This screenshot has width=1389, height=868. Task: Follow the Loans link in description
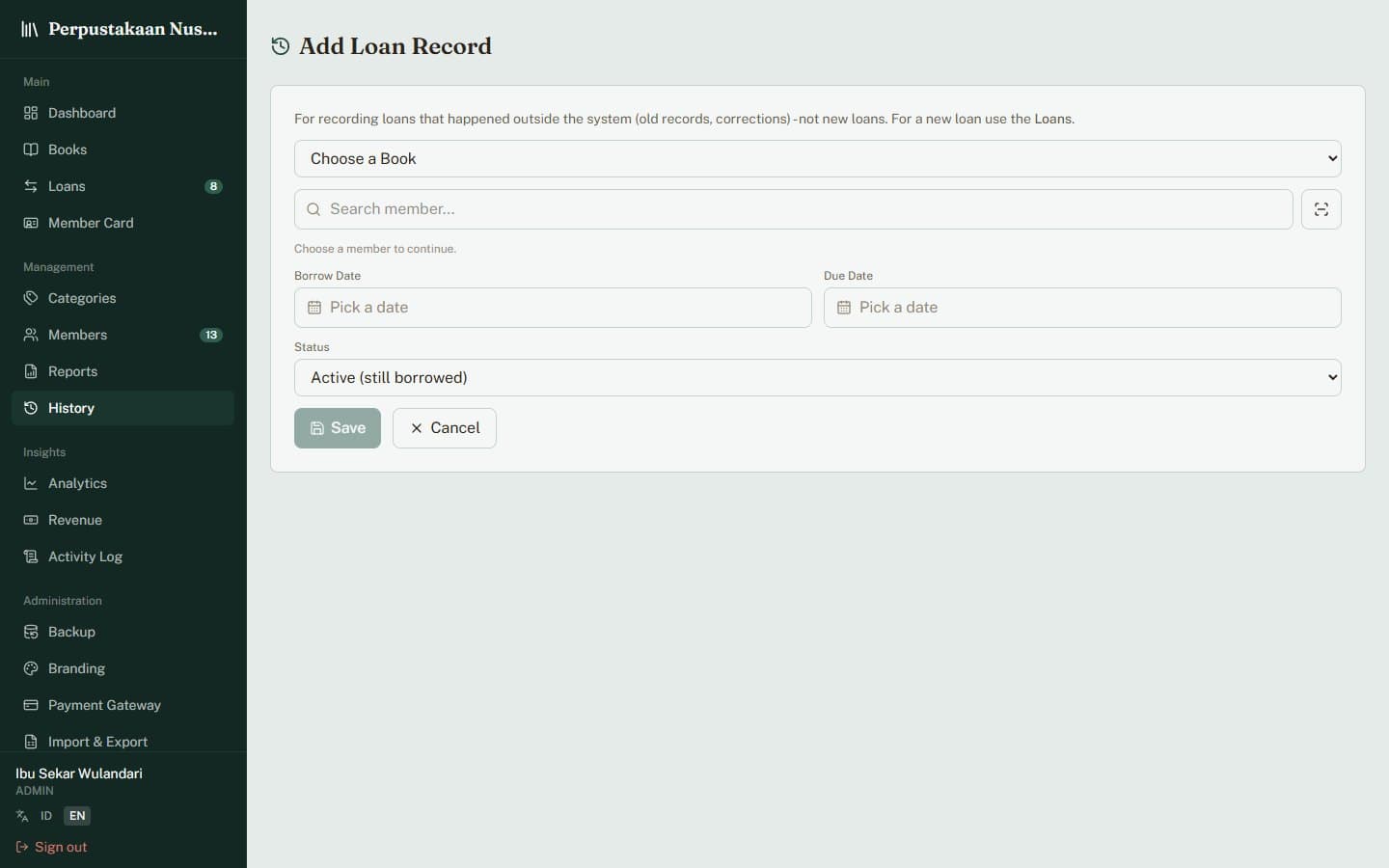tap(1053, 119)
